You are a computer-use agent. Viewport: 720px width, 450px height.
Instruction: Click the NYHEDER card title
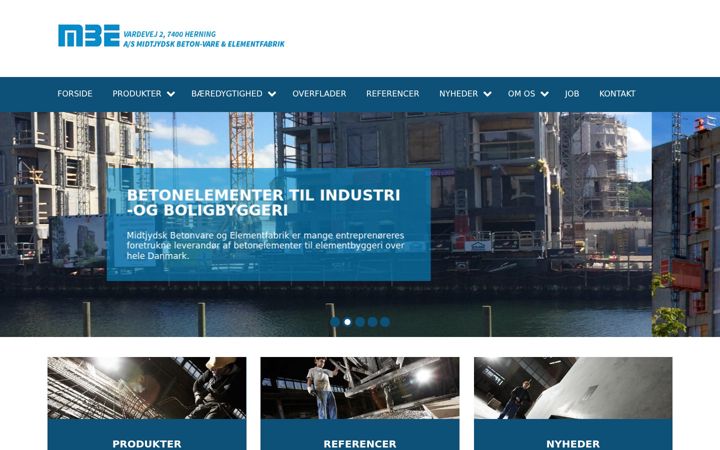click(573, 444)
